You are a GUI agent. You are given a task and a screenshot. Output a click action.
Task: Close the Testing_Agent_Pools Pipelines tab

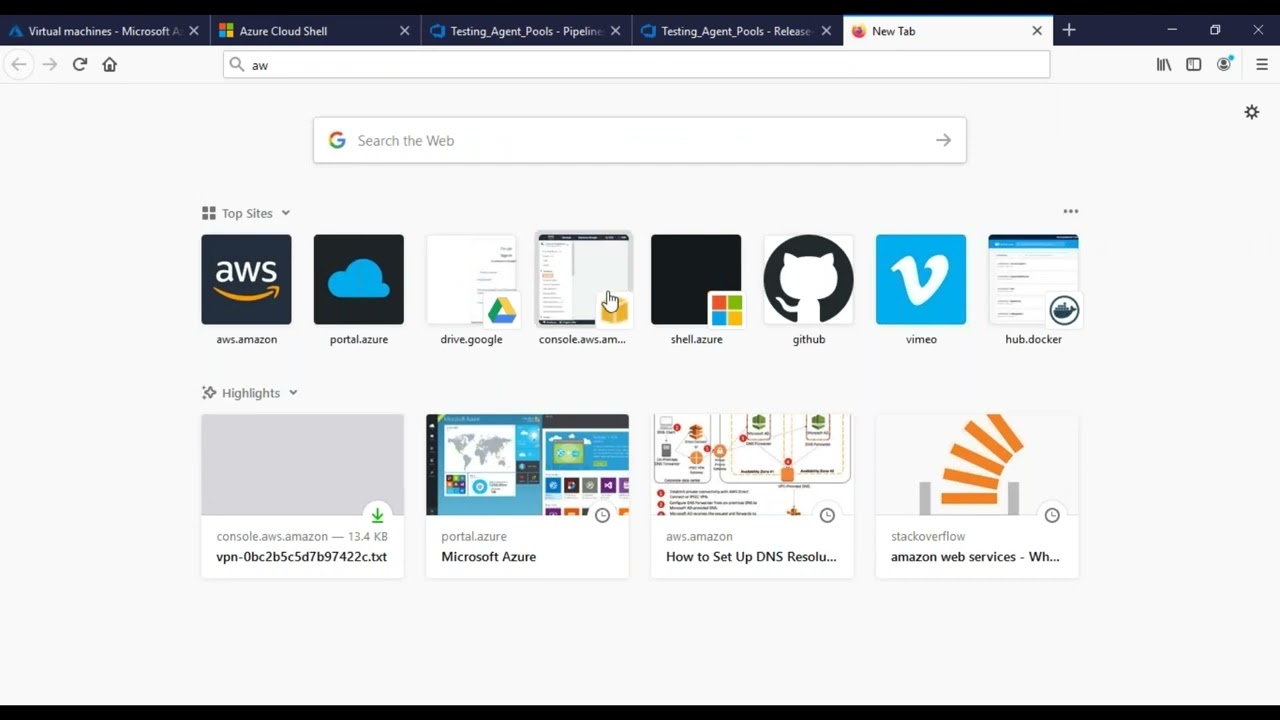coord(616,31)
